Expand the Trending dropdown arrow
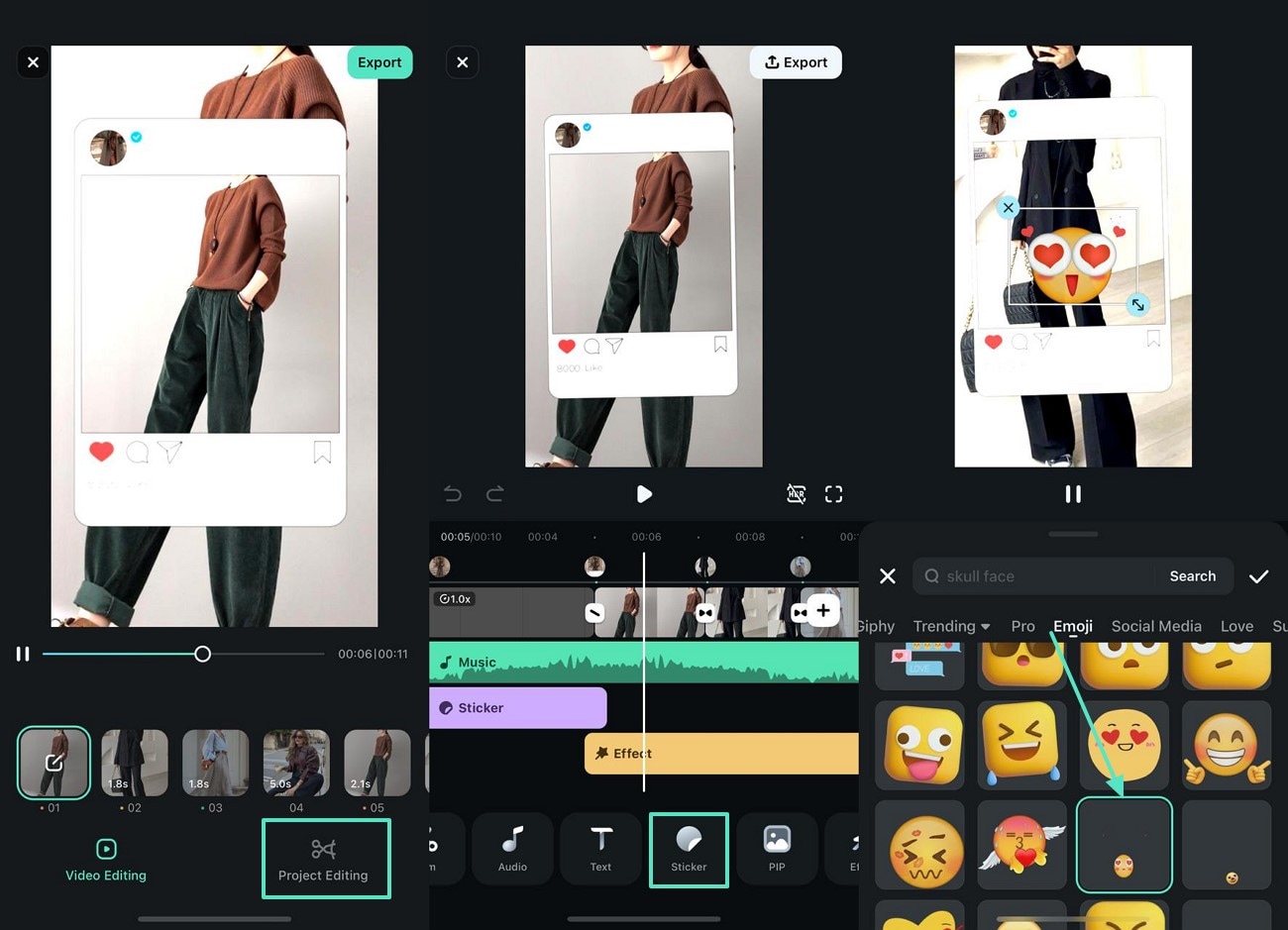Image resolution: width=1288 pixels, height=930 pixels. [986, 627]
